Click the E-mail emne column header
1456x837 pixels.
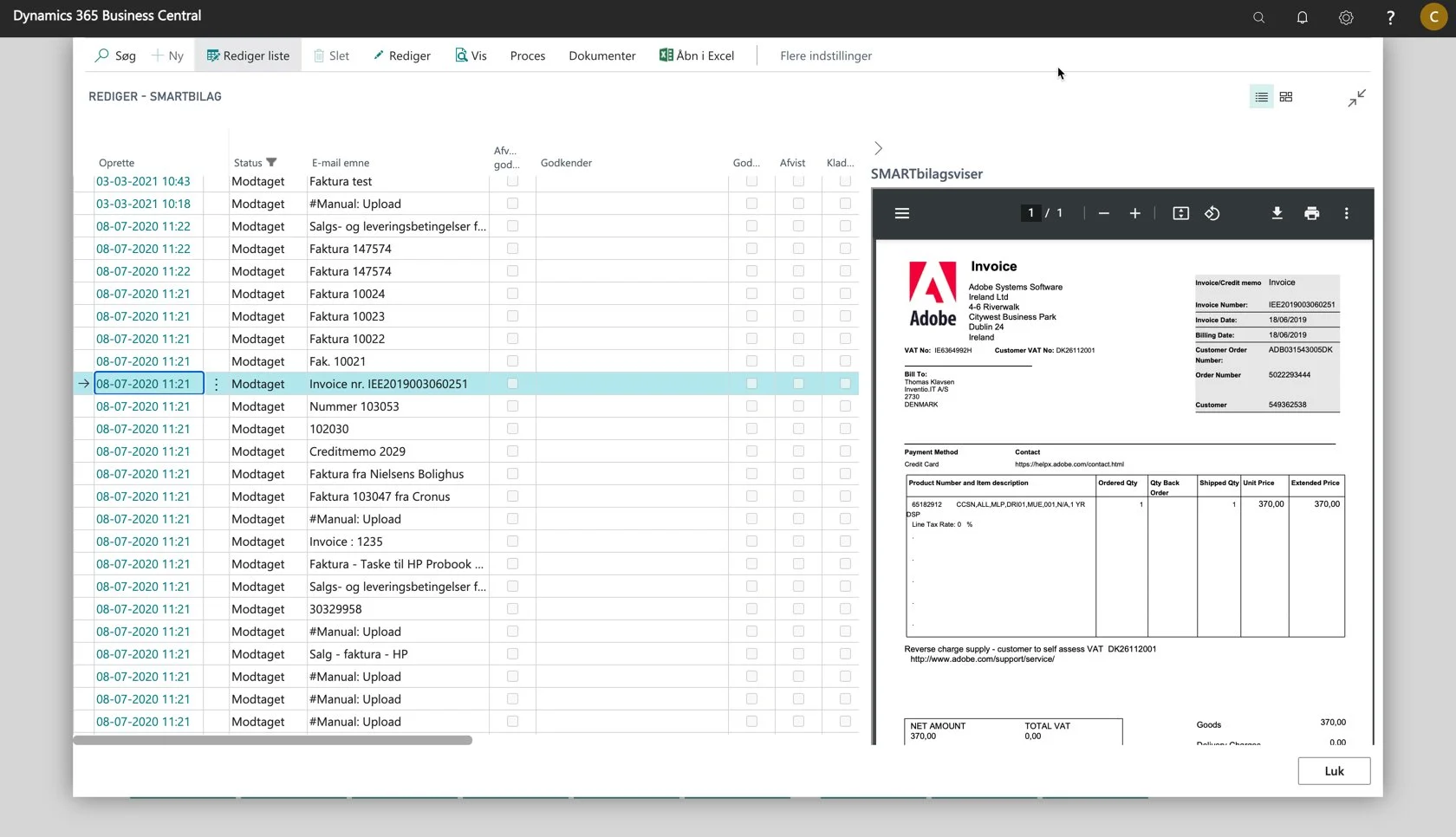pyautogui.click(x=341, y=163)
